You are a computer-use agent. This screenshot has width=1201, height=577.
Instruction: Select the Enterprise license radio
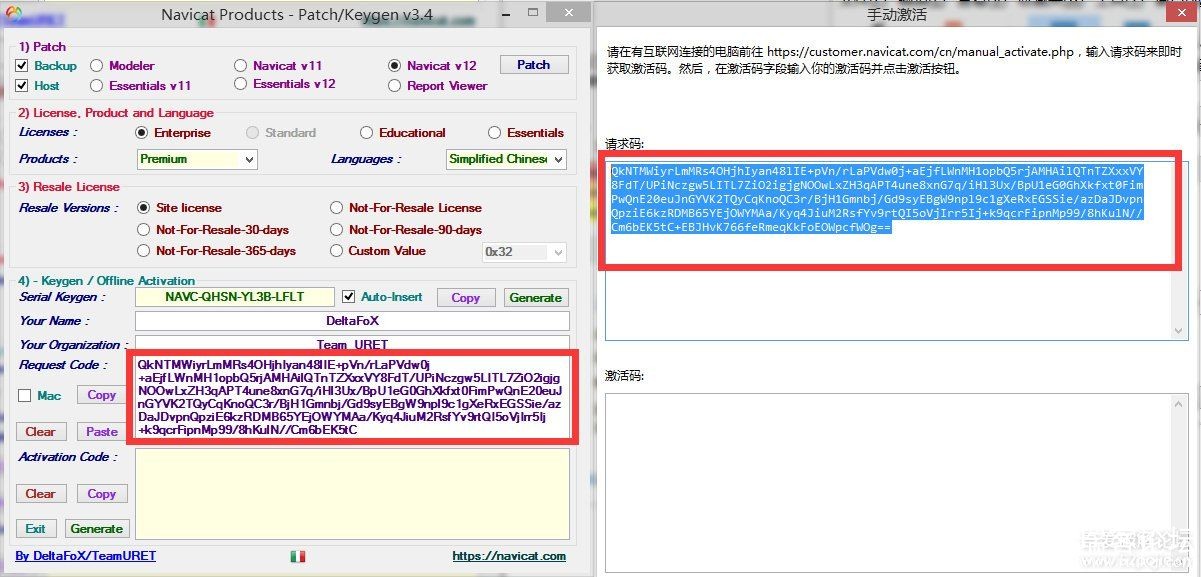(x=142, y=132)
